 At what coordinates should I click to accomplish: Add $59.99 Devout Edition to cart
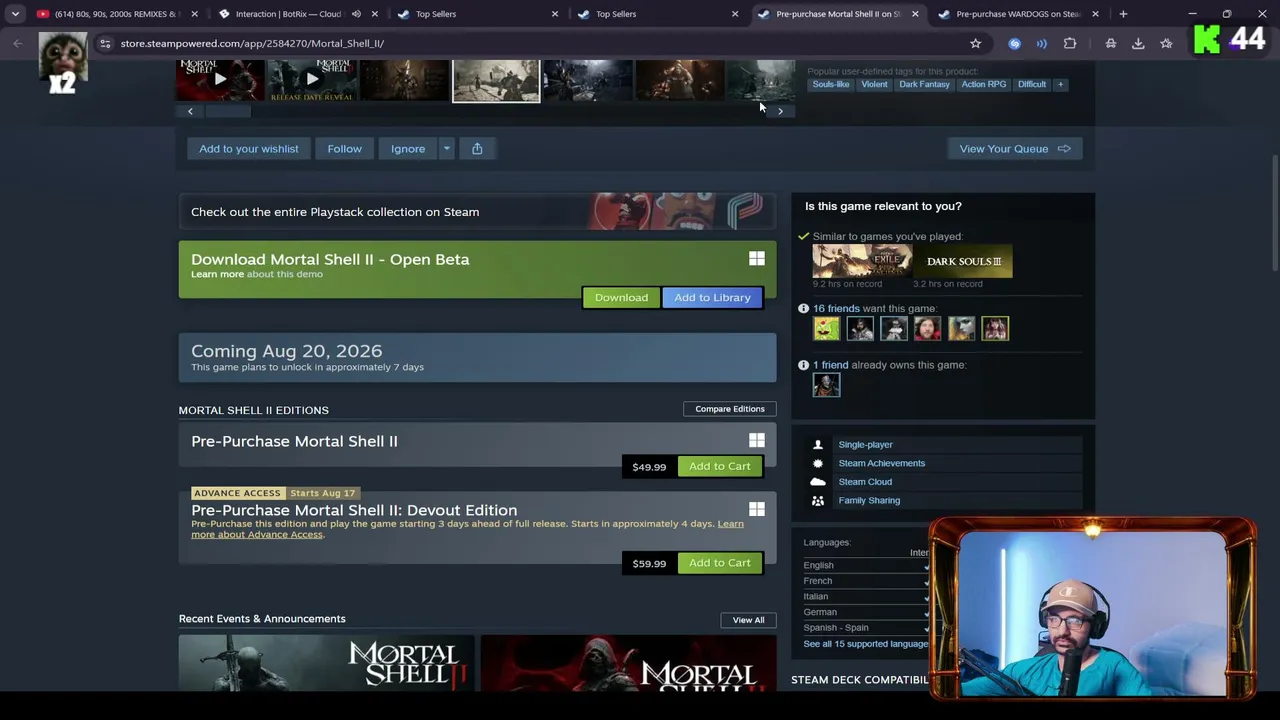tap(719, 563)
